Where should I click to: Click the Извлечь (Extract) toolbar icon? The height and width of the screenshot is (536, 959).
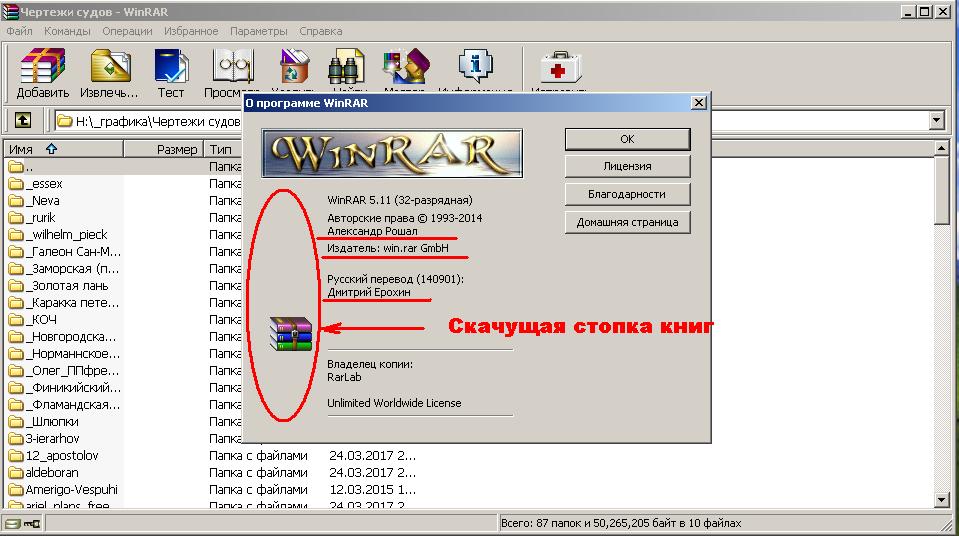pyautogui.click(x=110, y=73)
